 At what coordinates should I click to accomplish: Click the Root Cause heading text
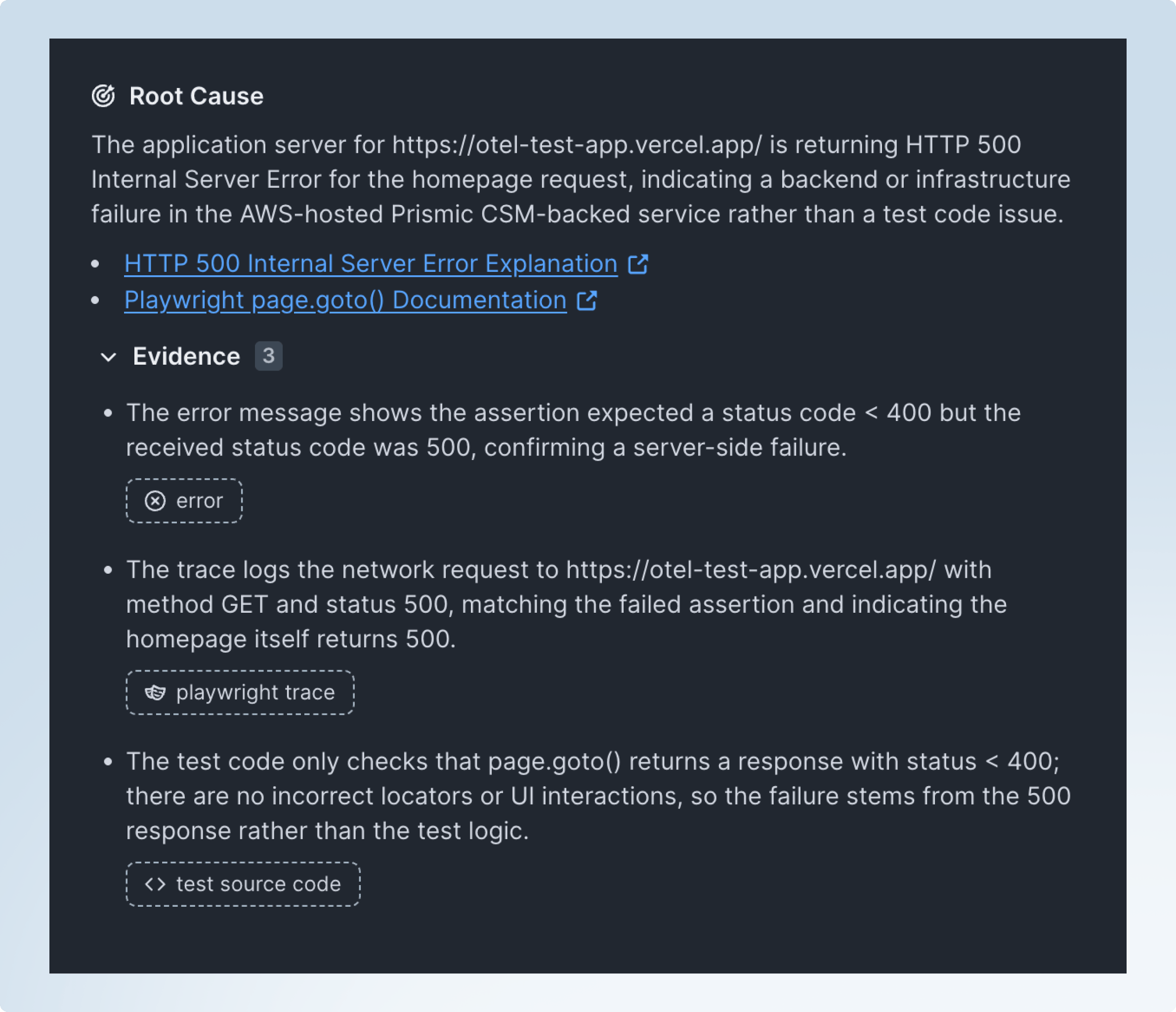[196, 96]
